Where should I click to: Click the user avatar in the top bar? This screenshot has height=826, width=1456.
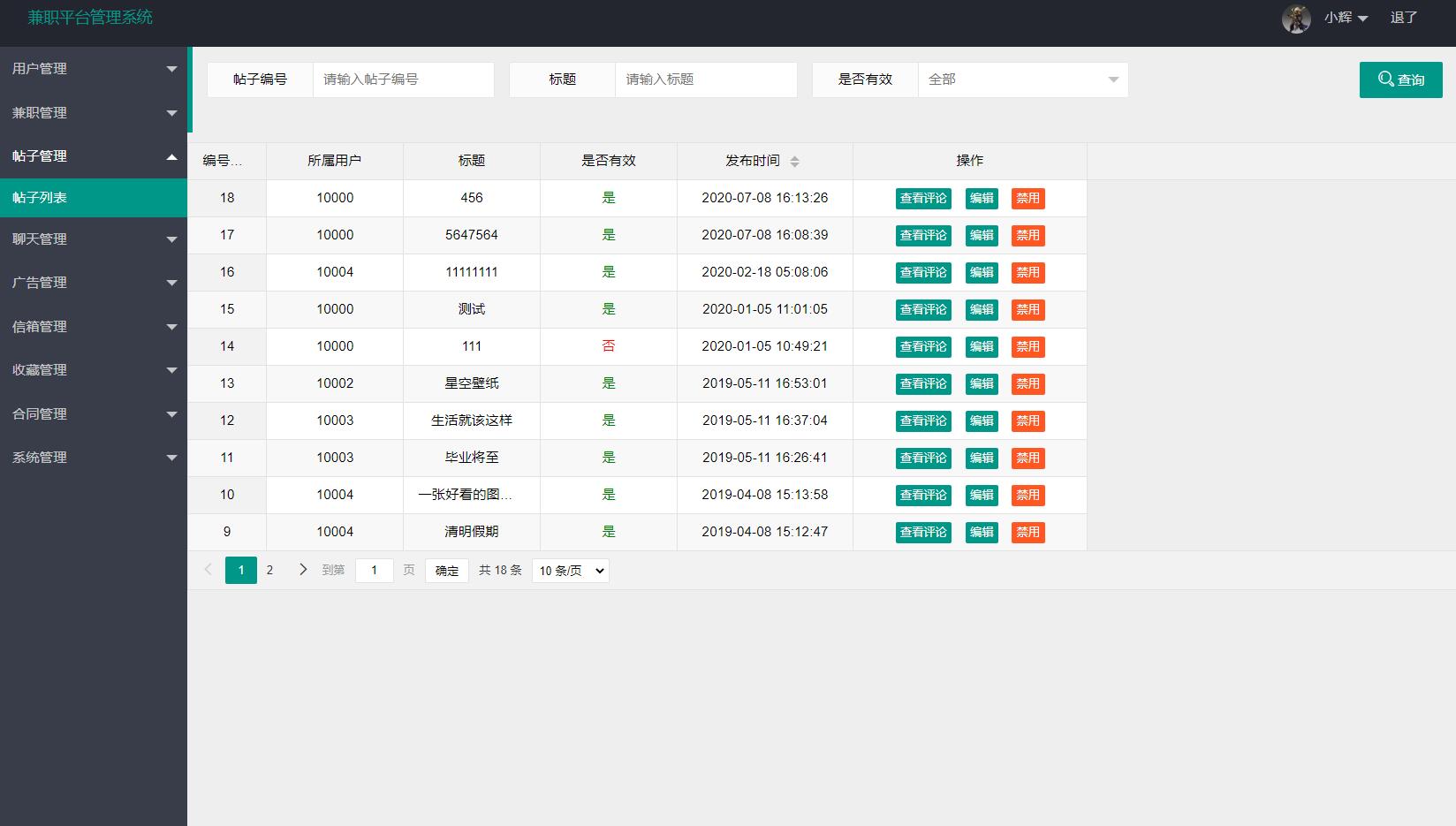[x=1295, y=18]
